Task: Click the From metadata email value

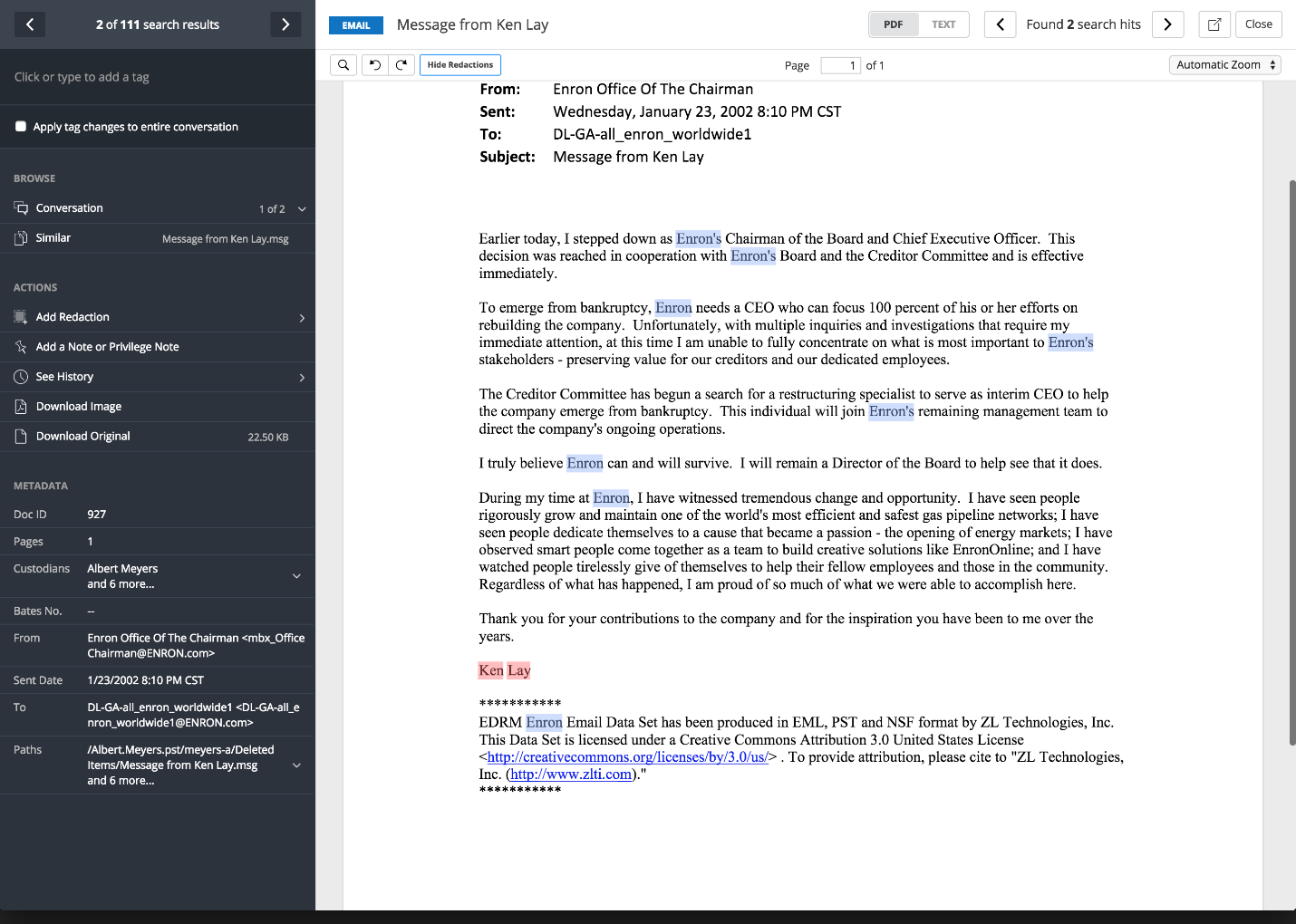Action: (x=196, y=646)
